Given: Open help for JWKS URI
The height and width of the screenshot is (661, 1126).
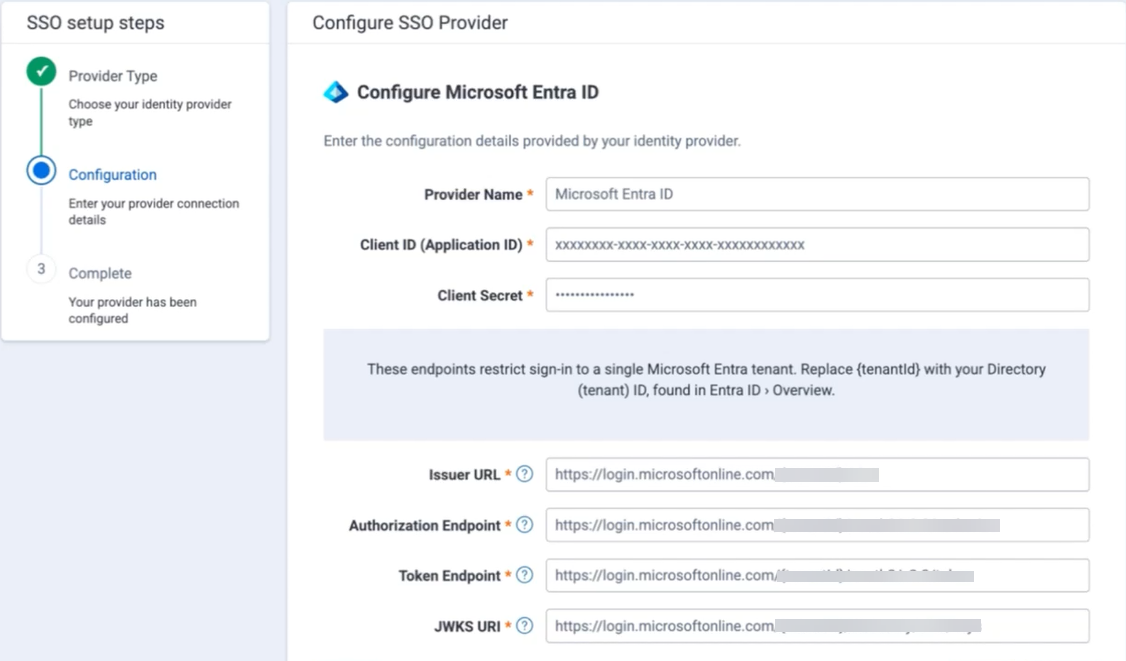Looking at the screenshot, I should tap(525, 626).
